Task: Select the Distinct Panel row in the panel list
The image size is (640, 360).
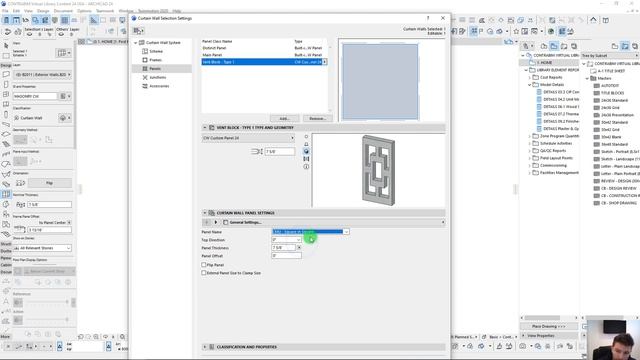Action: pos(264,48)
